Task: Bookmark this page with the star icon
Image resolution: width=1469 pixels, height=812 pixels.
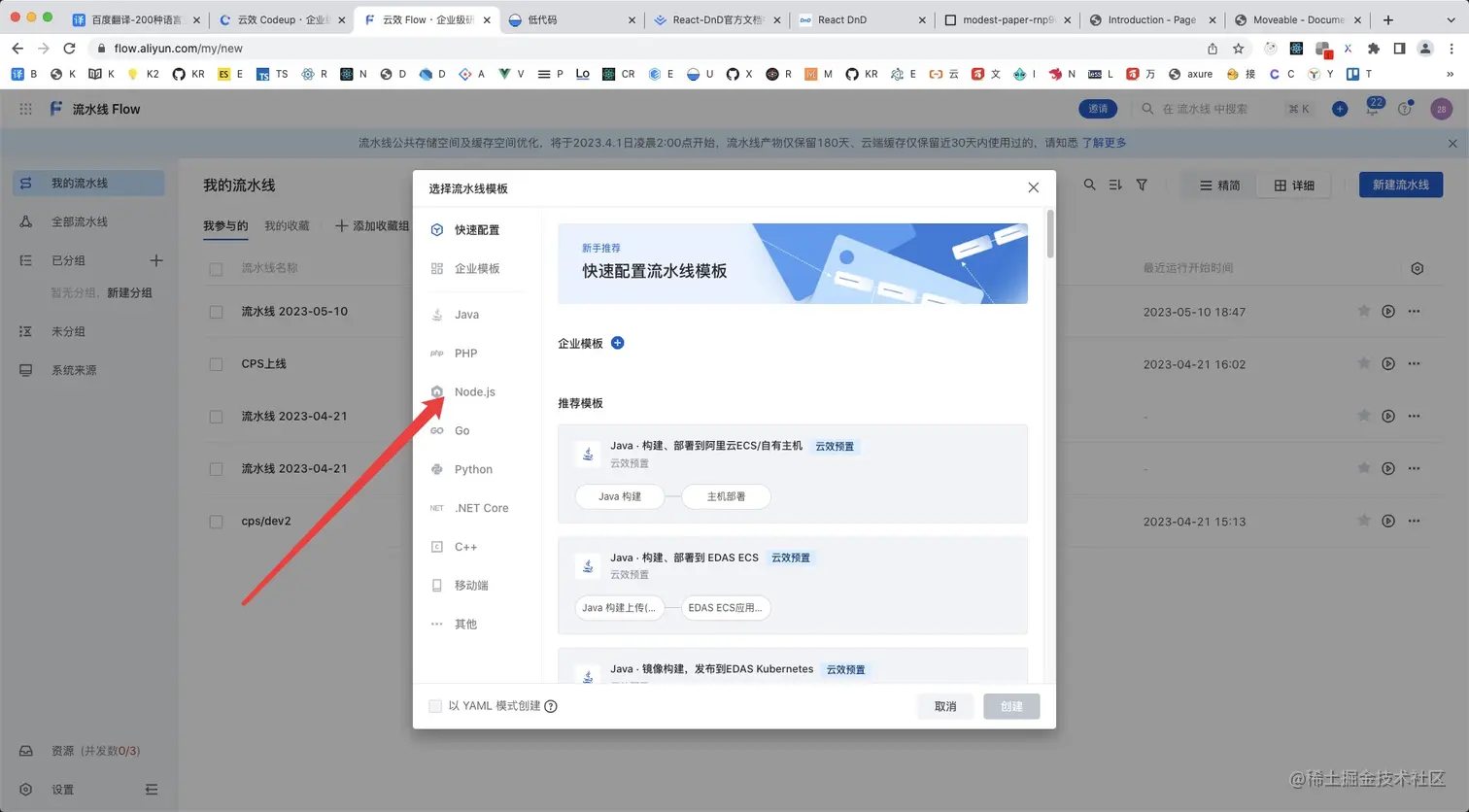Action: (x=1238, y=49)
